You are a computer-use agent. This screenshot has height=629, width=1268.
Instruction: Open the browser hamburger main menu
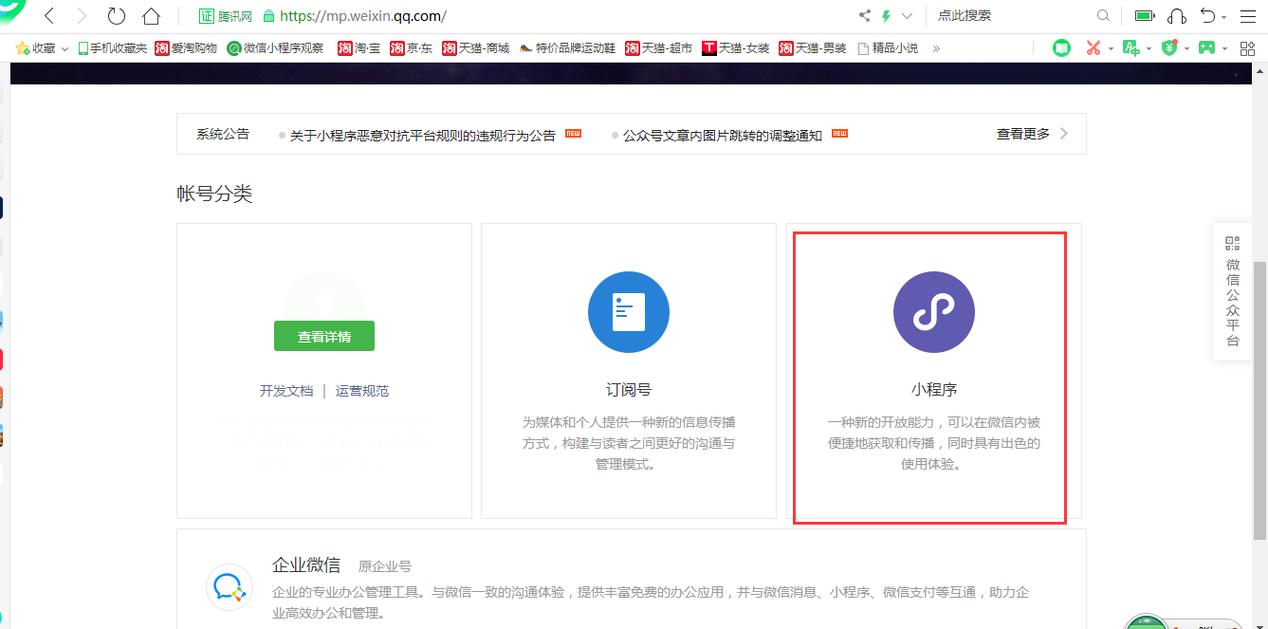tap(1247, 16)
